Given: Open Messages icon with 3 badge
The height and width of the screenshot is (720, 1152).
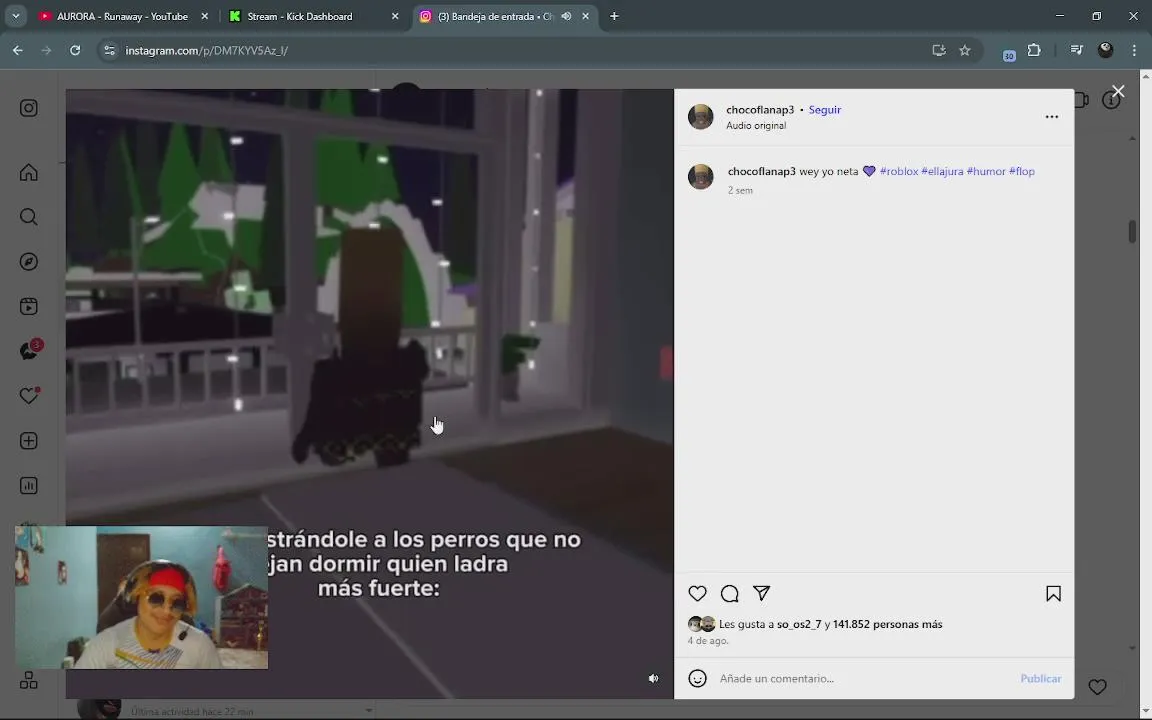Looking at the screenshot, I should [30, 350].
